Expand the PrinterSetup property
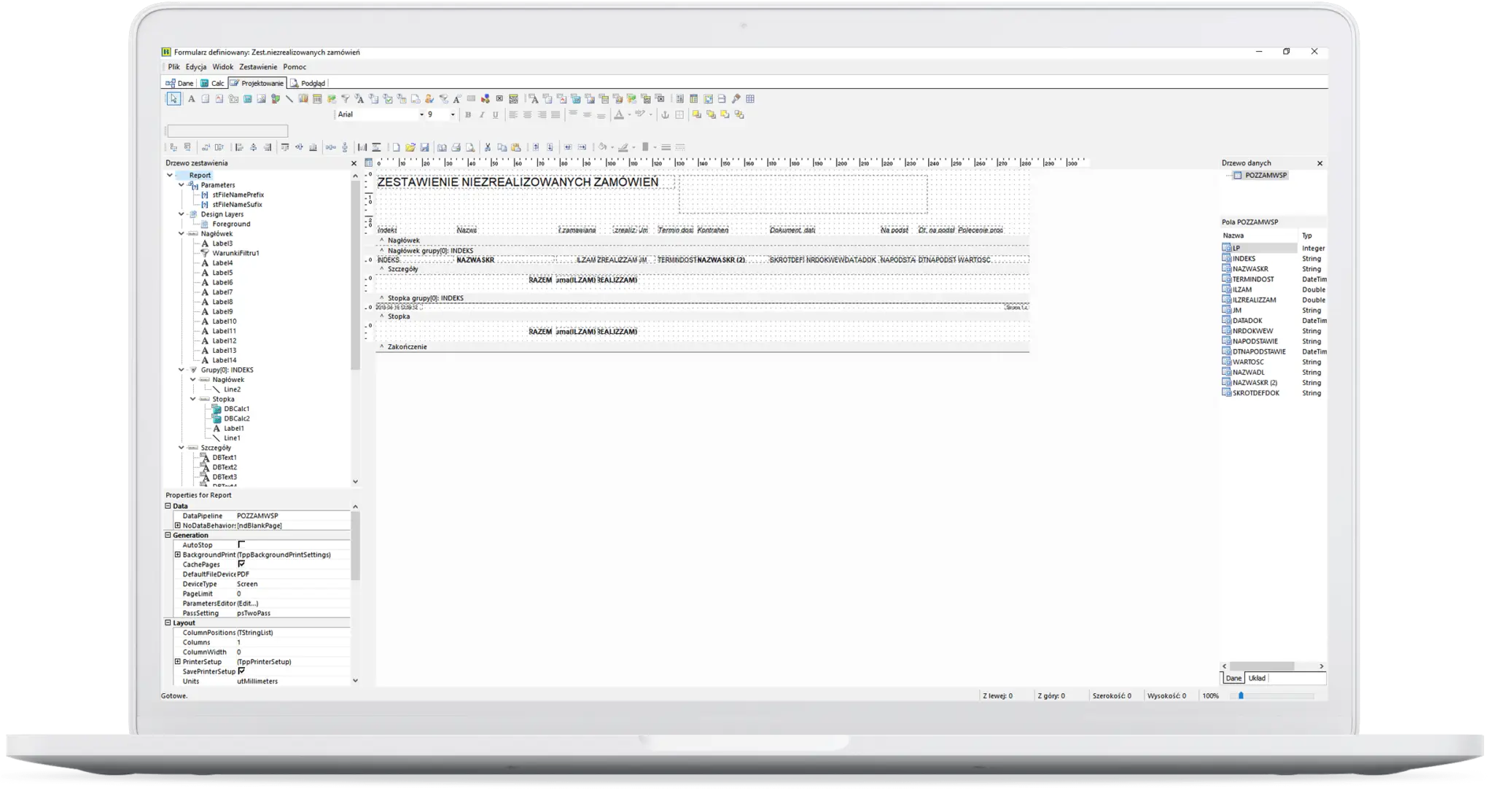 pos(177,662)
